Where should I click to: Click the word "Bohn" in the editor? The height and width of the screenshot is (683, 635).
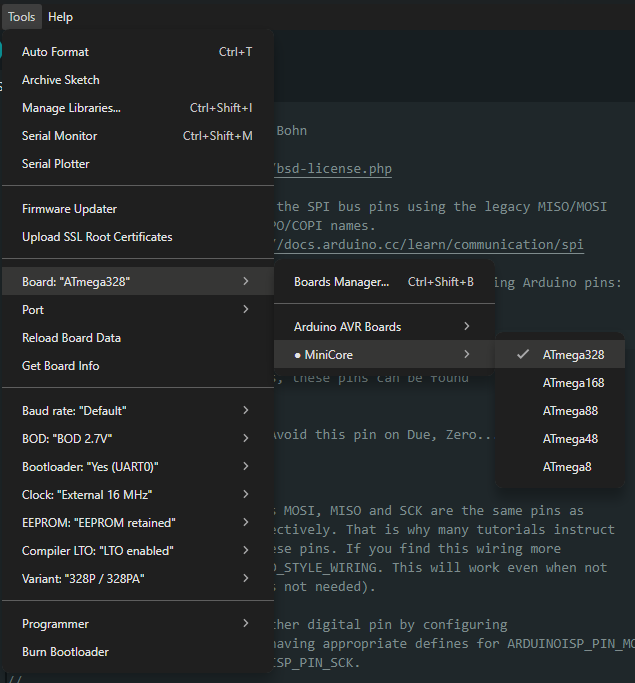coord(292,131)
